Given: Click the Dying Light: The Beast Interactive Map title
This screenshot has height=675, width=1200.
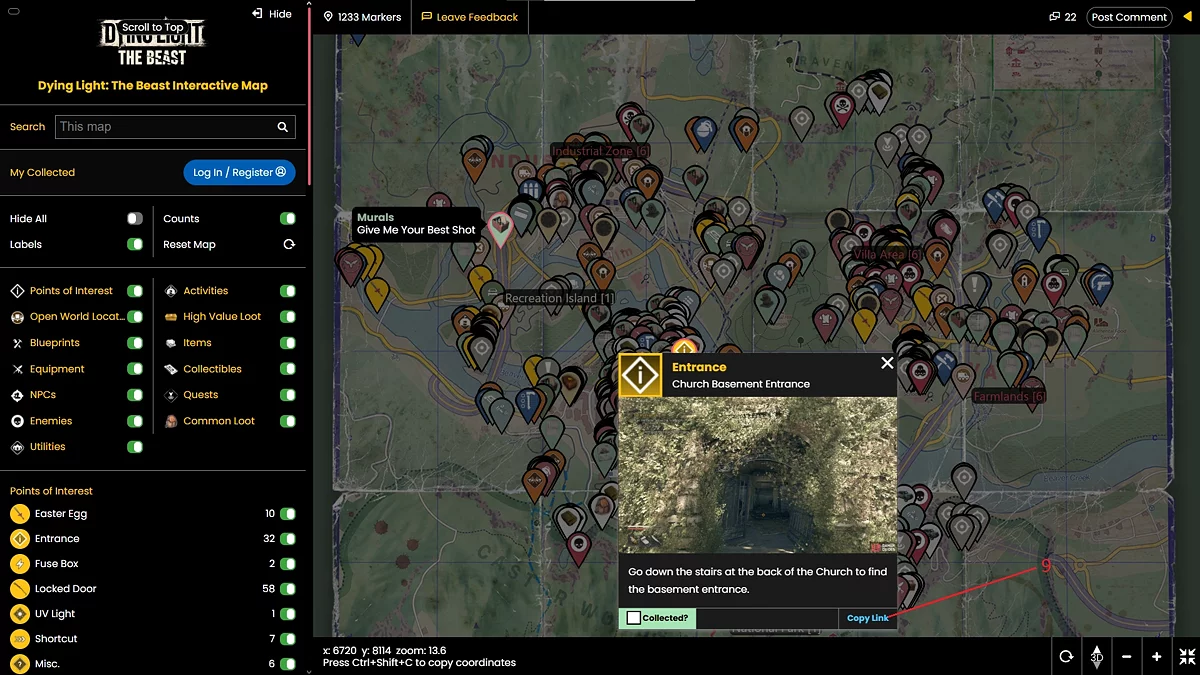Looking at the screenshot, I should click(x=153, y=86).
